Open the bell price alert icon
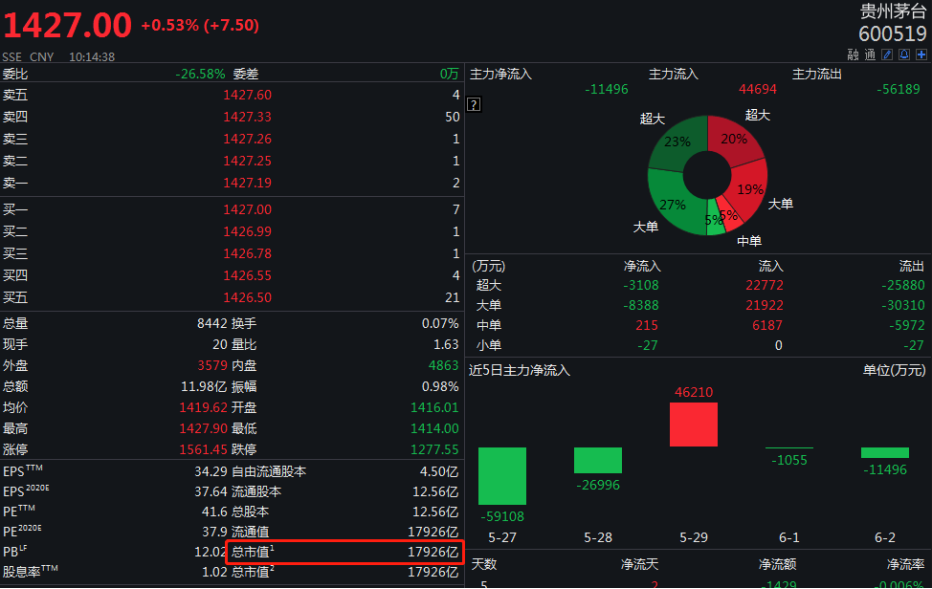This screenshot has width=932, height=589. click(x=903, y=55)
